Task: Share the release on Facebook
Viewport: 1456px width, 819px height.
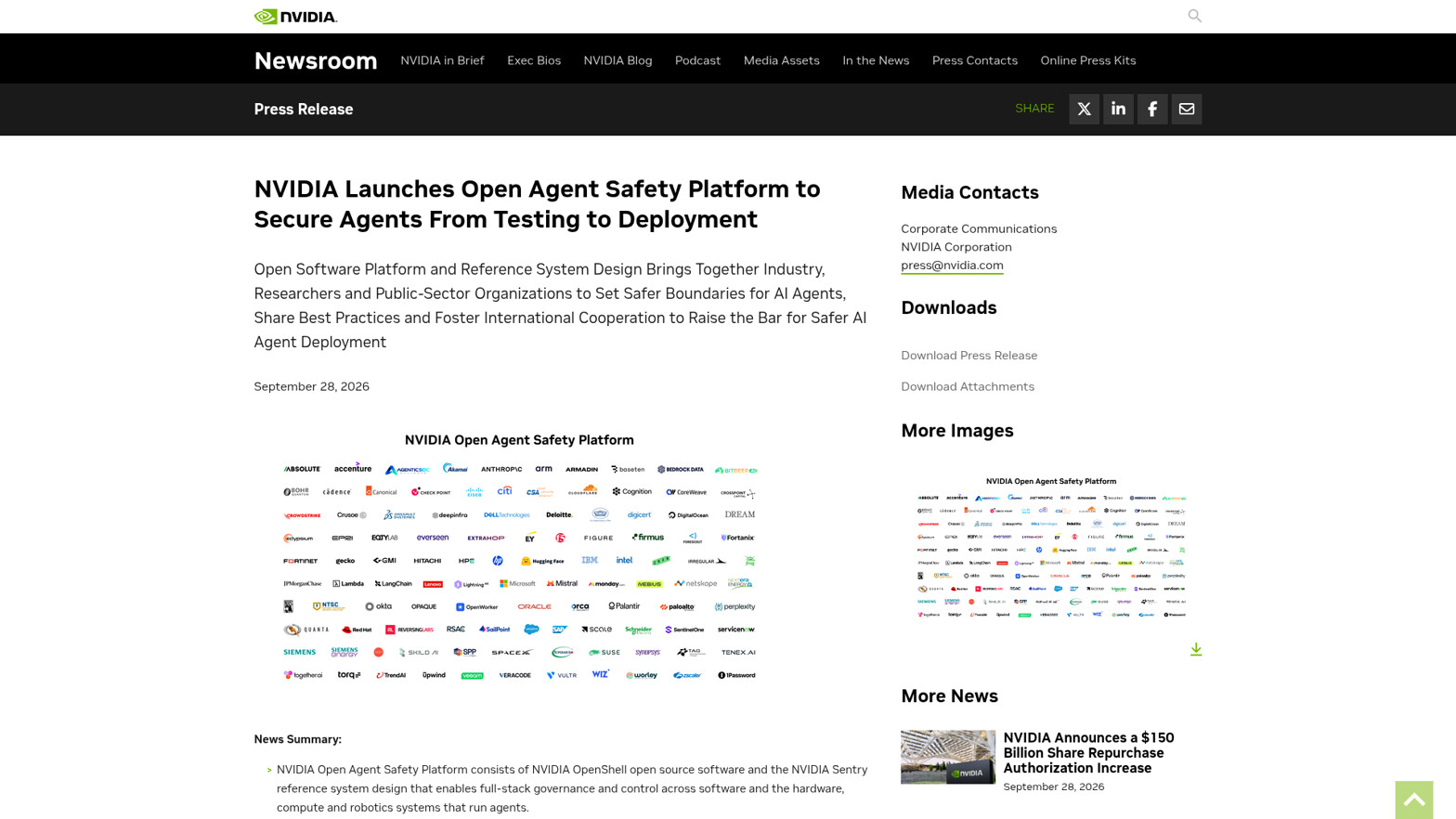Action: tap(1152, 110)
